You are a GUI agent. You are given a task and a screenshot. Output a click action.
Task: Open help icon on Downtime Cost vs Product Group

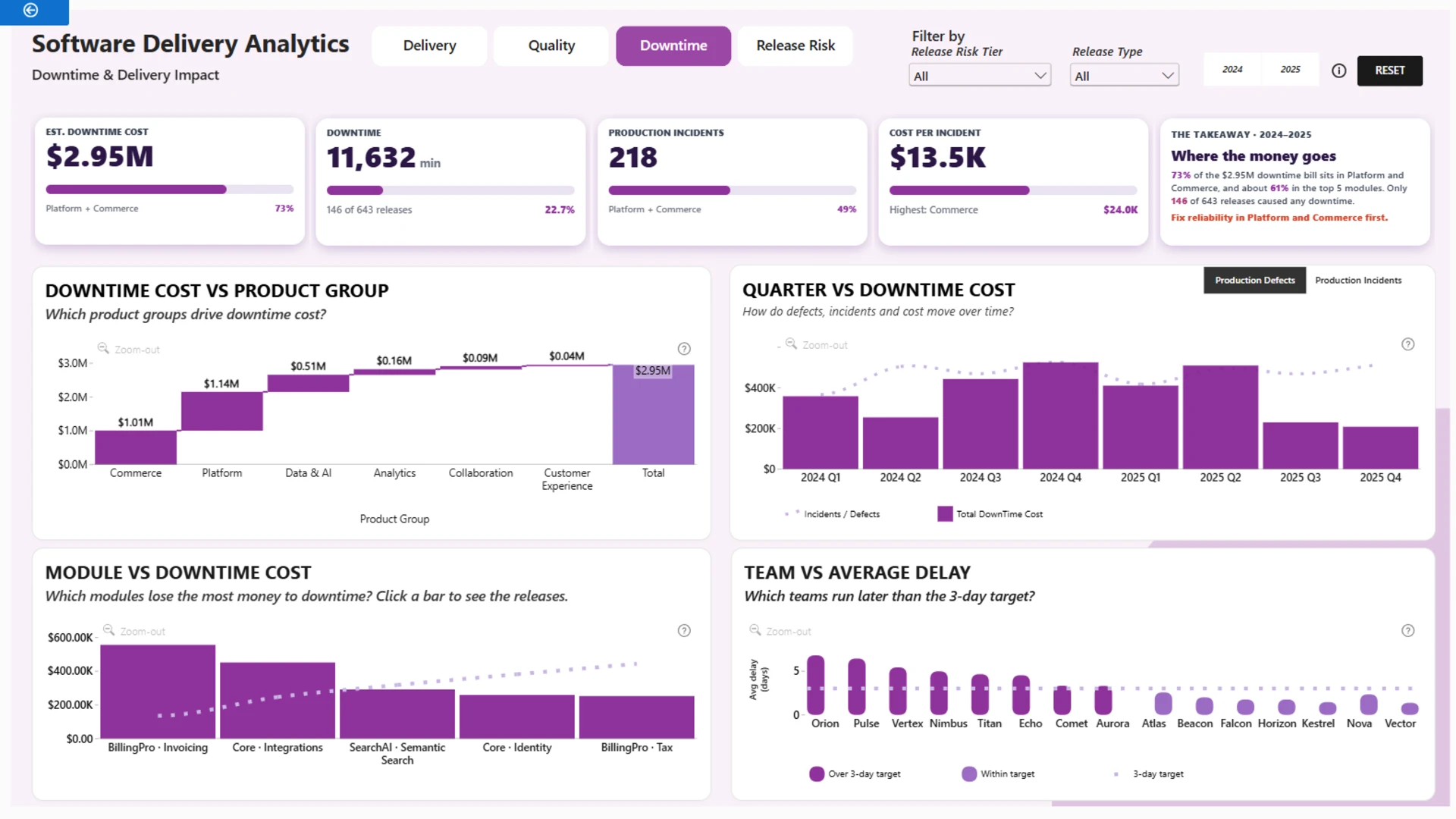coord(684,349)
